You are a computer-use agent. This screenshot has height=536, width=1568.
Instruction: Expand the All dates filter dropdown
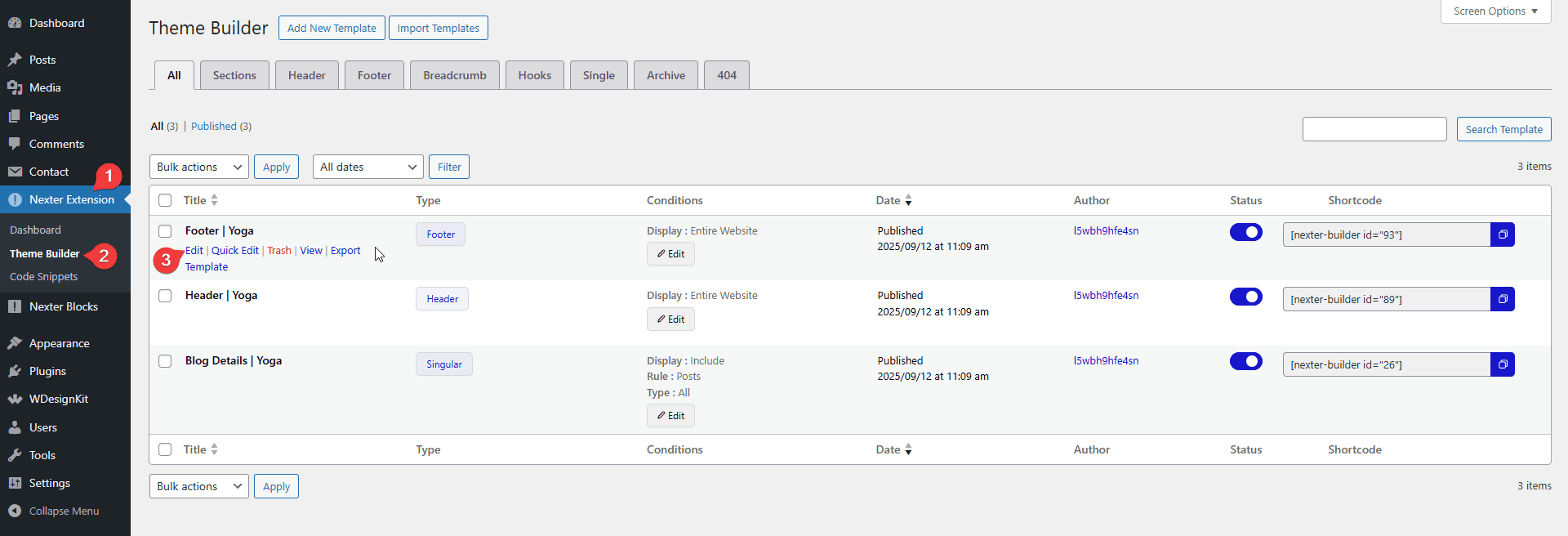point(367,167)
